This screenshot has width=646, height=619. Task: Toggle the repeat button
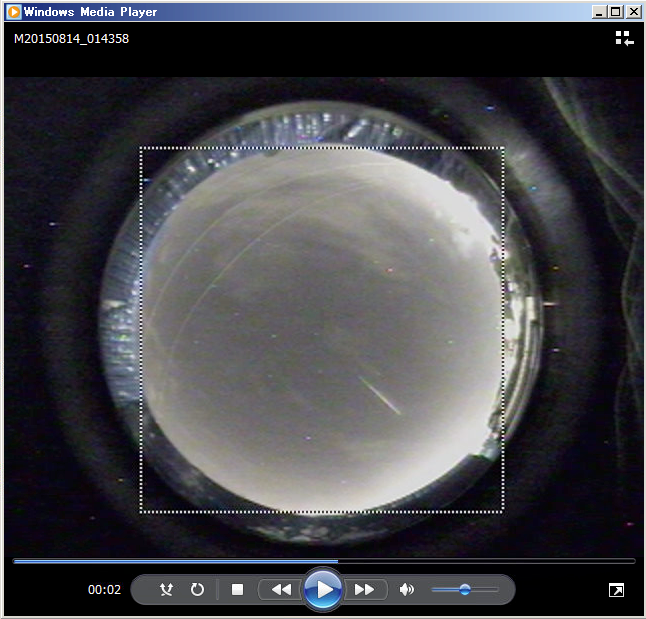pyautogui.click(x=197, y=590)
